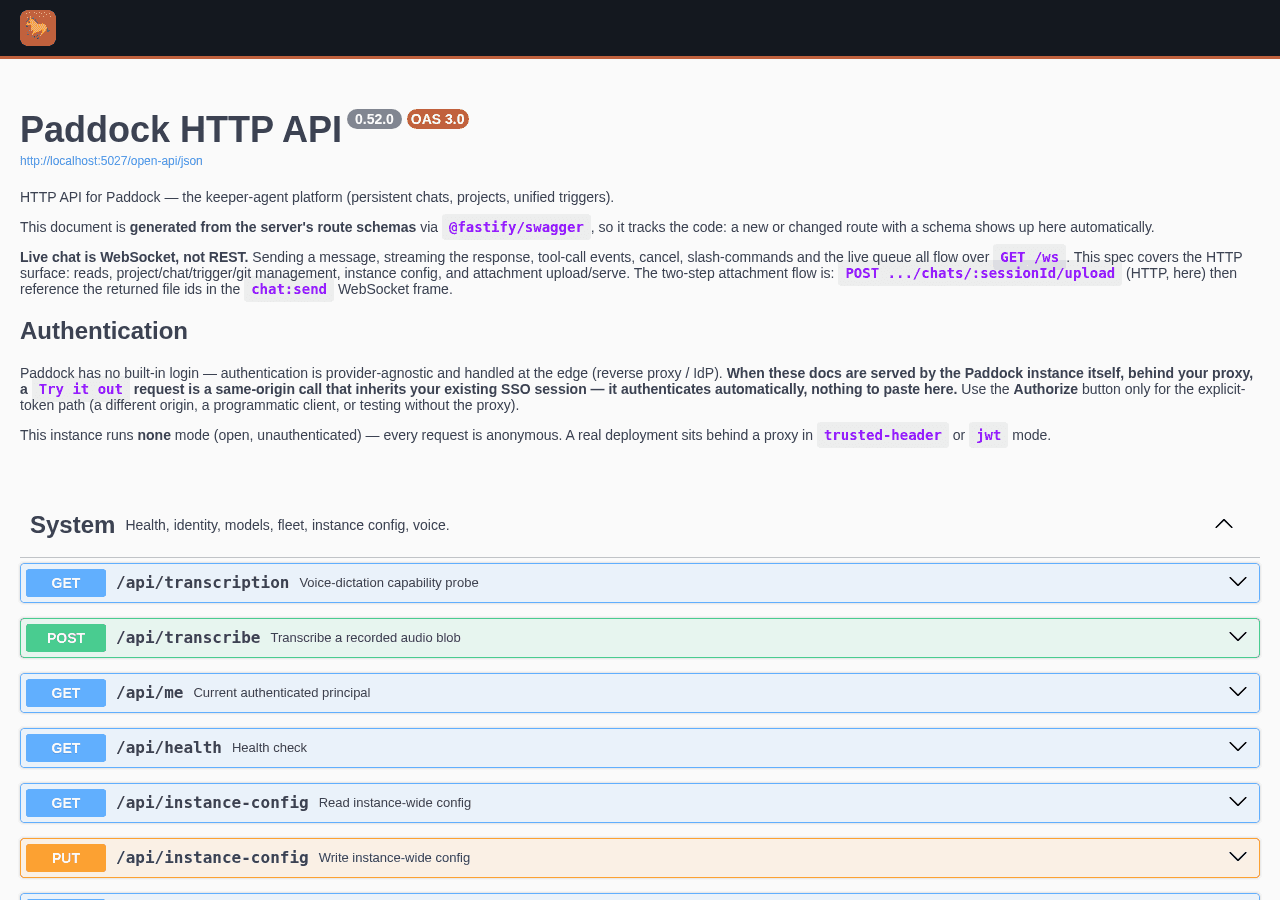This screenshot has height=900, width=1280.
Task: Select the /api/transcribe path text
Action: [188, 637]
